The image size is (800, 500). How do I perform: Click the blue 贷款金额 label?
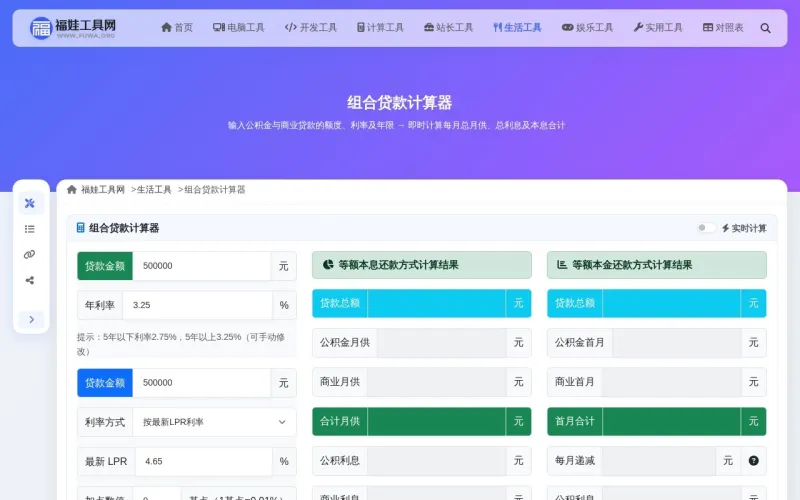[x=105, y=383]
